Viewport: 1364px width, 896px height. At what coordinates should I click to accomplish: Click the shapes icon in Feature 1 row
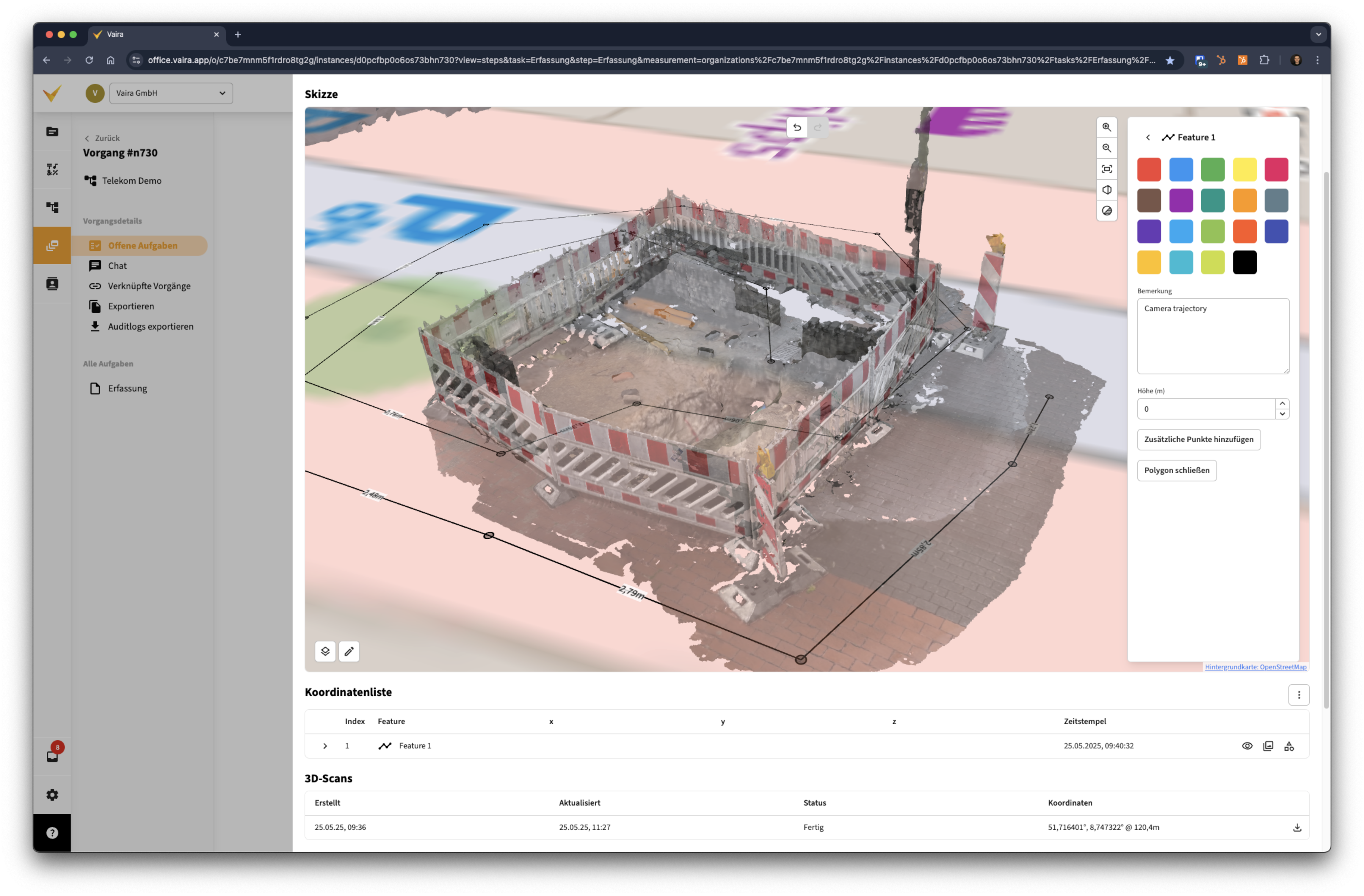[1289, 746]
